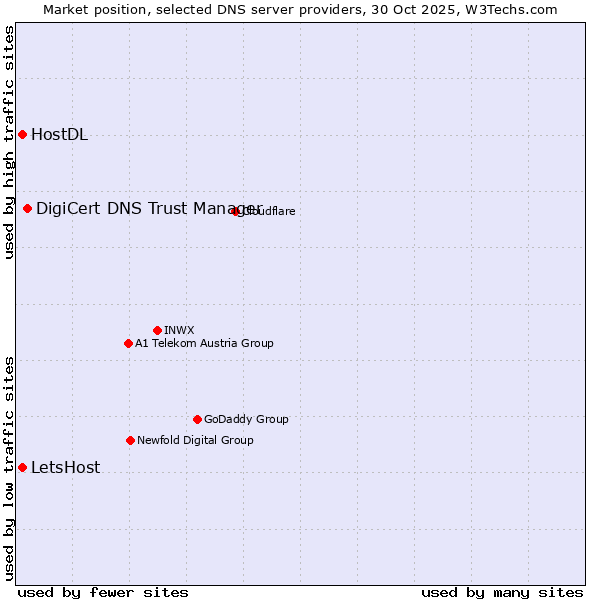Click the GoDaddy Group data point marker
This screenshot has width=600, height=600.
197,420
